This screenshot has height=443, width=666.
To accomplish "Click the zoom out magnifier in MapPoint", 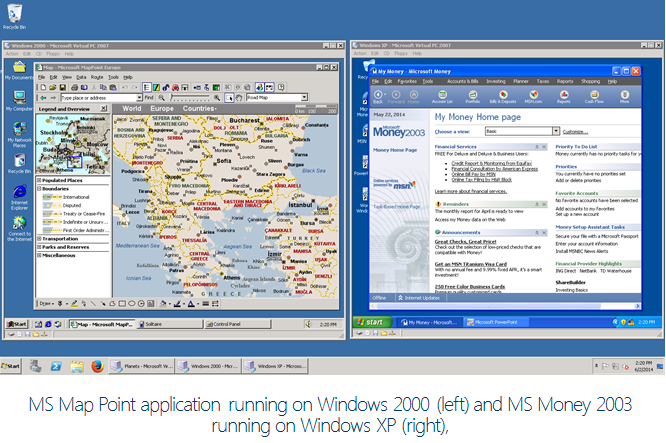I will [x=162, y=98].
